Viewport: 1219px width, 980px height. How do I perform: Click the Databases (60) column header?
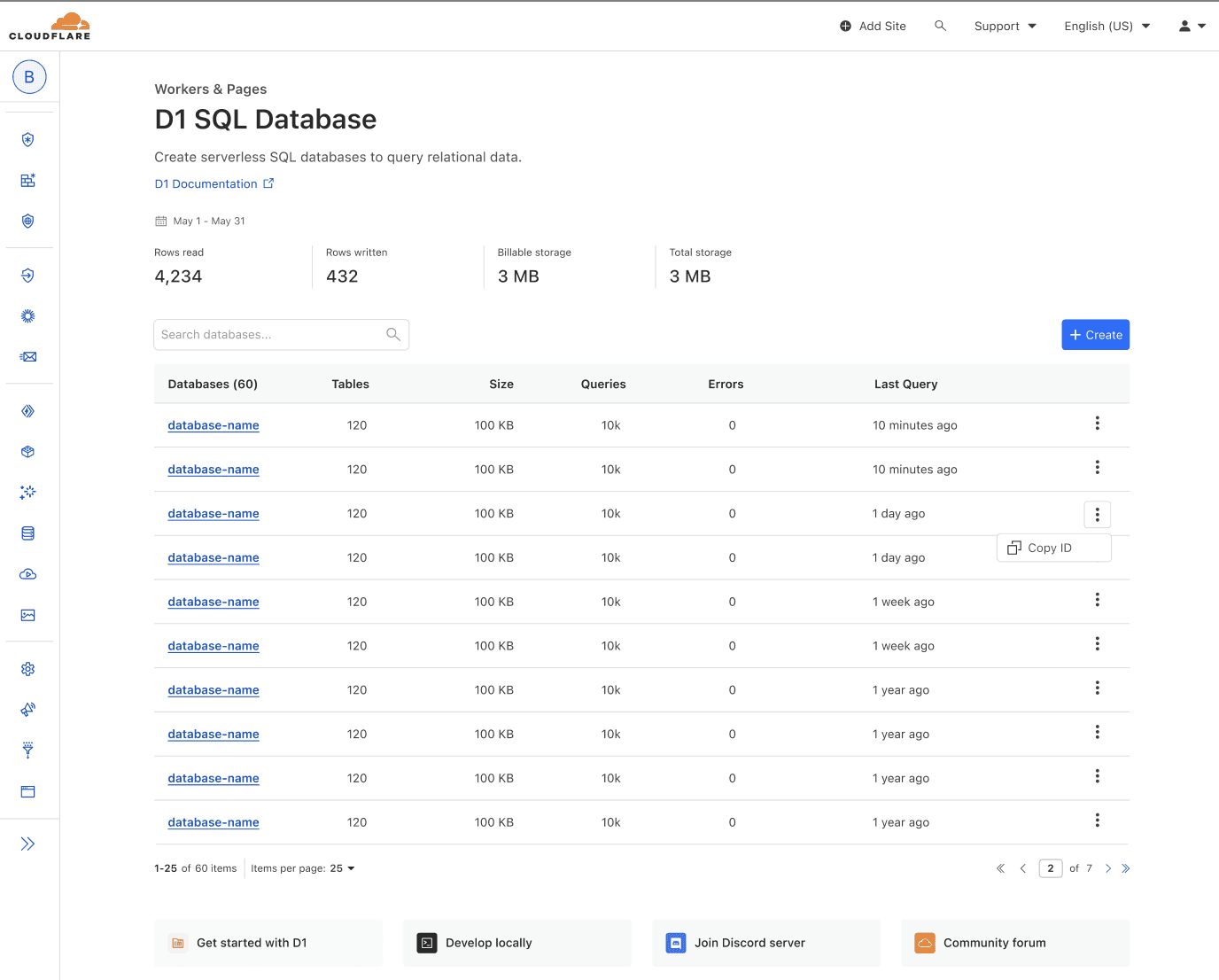point(213,384)
